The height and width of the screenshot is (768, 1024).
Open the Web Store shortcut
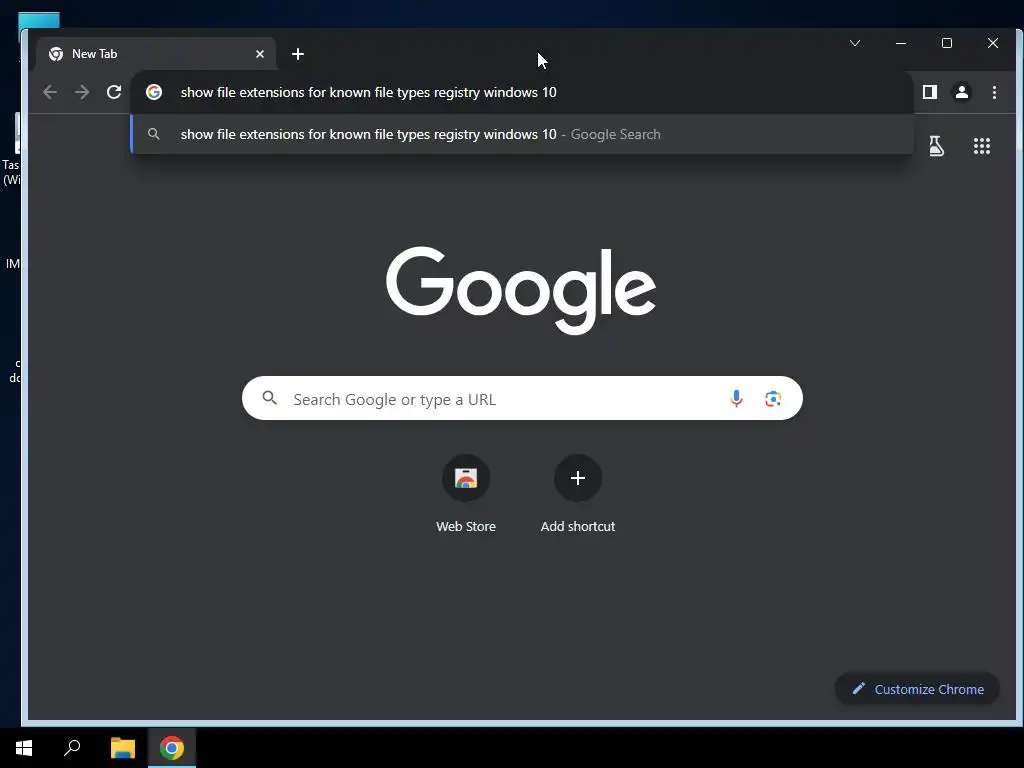coord(466,494)
